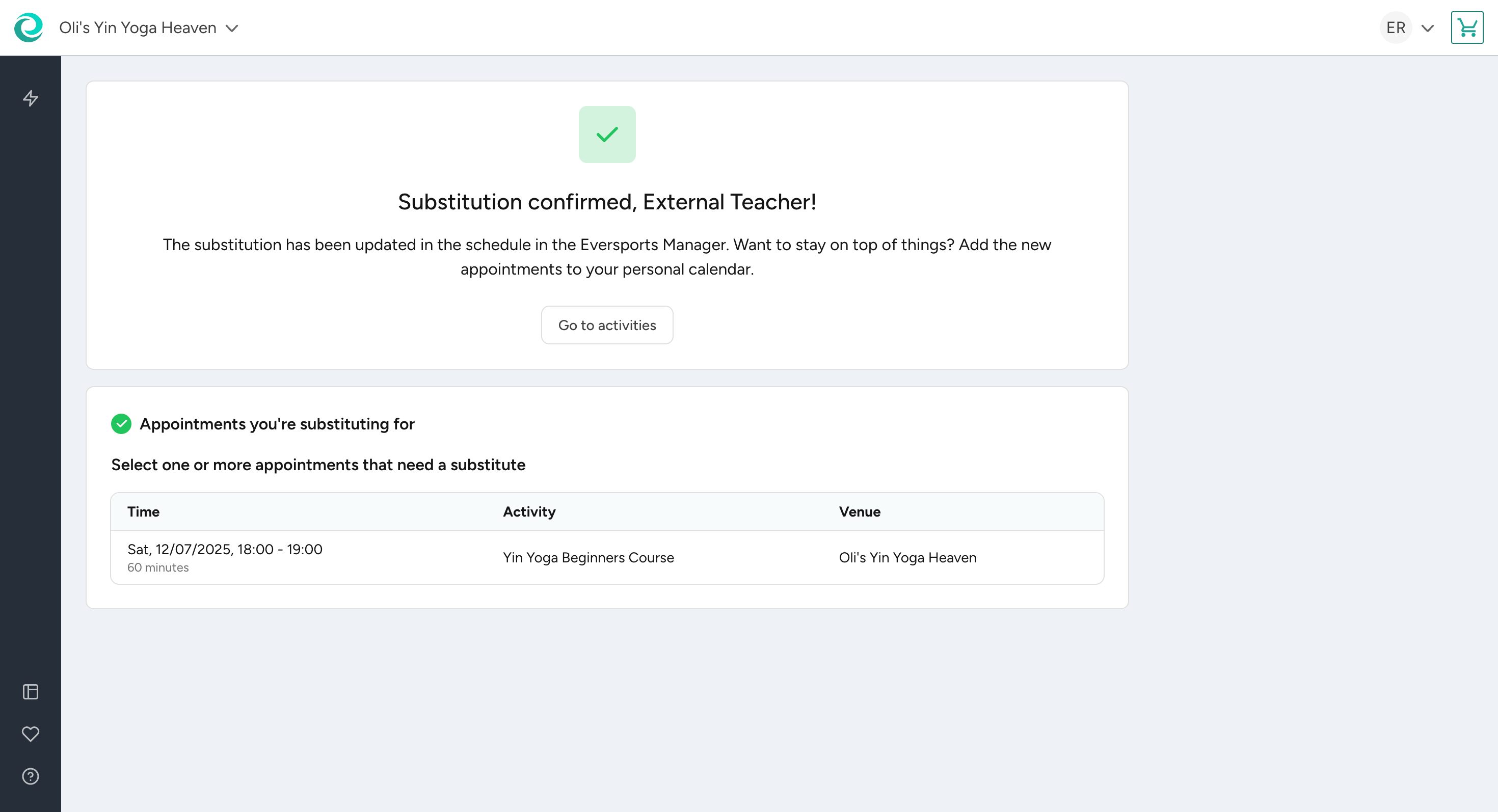
Task: Click the Substitution confirmed heading
Action: click(607, 202)
